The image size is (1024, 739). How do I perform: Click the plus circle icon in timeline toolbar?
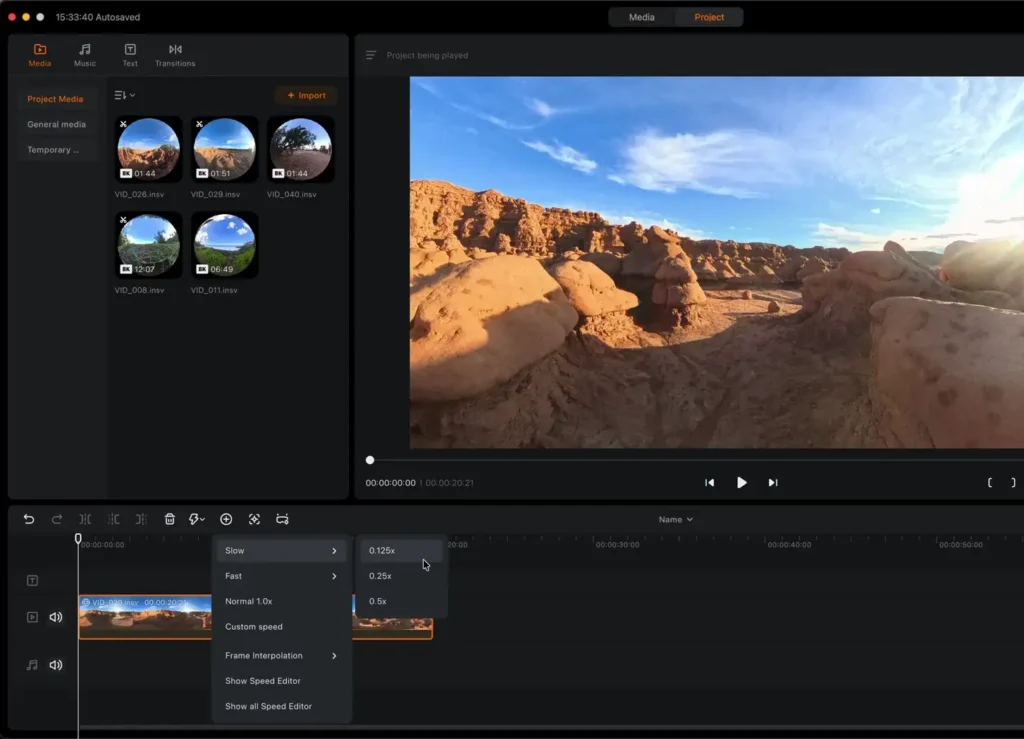[226, 519]
